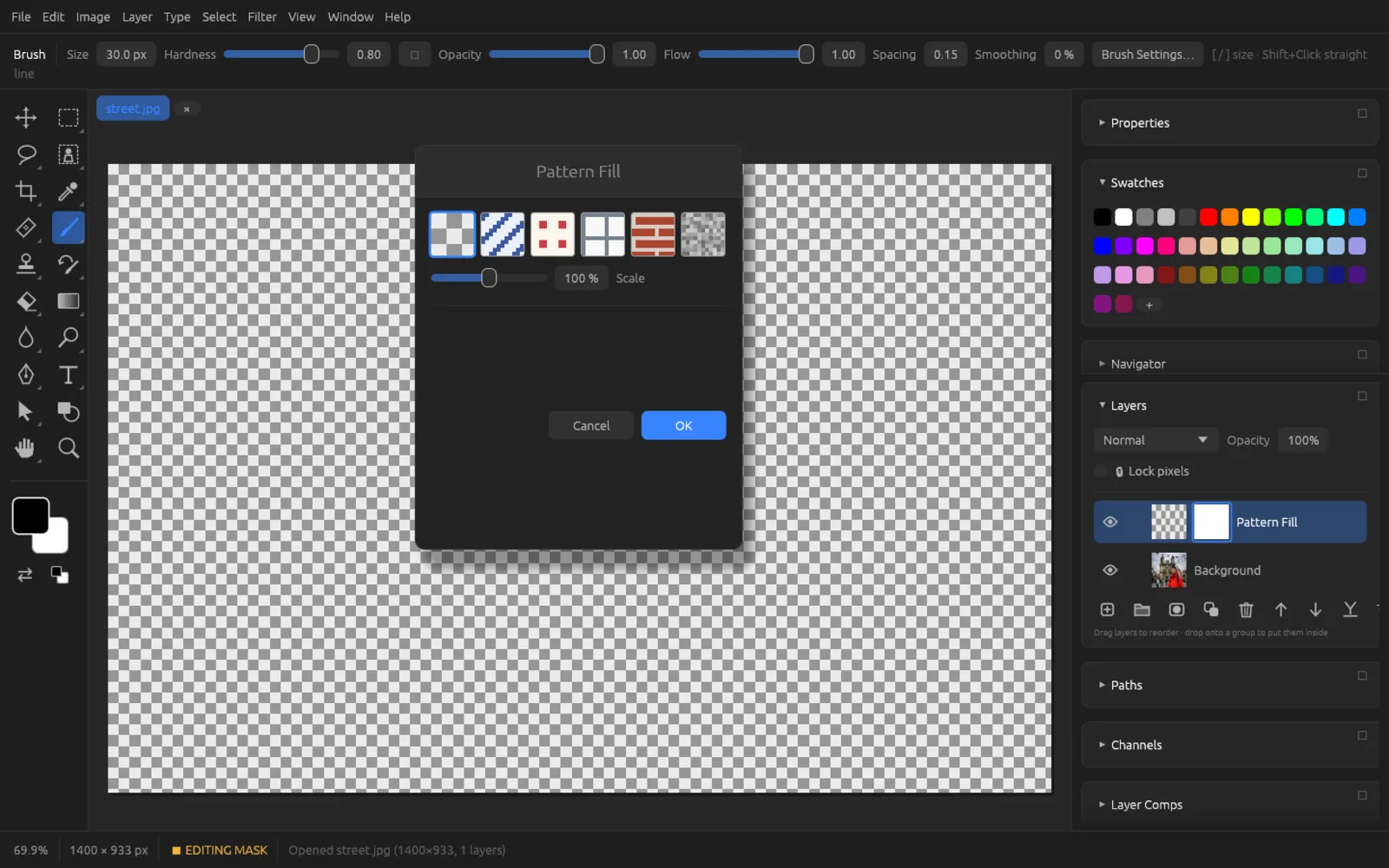The height and width of the screenshot is (868, 1389).
Task: Click the merge layers icon
Action: 1350,609
